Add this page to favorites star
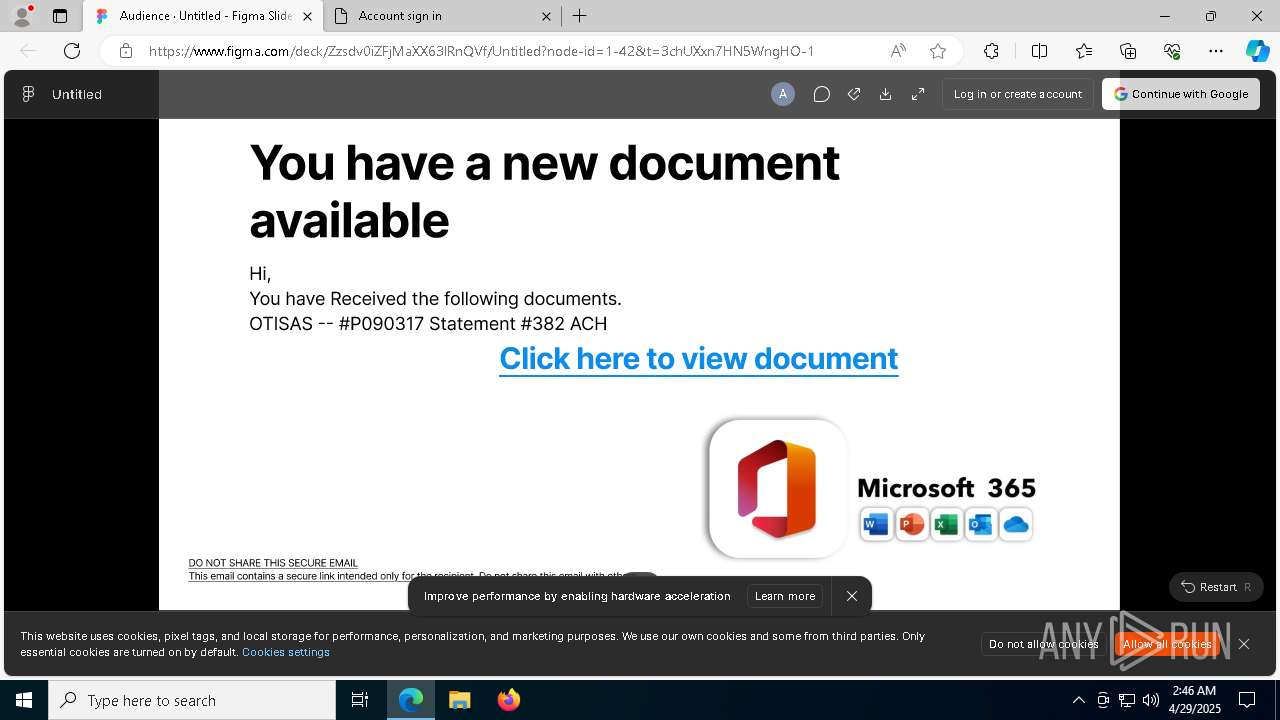The image size is (1280, 720). click(938, 51)
